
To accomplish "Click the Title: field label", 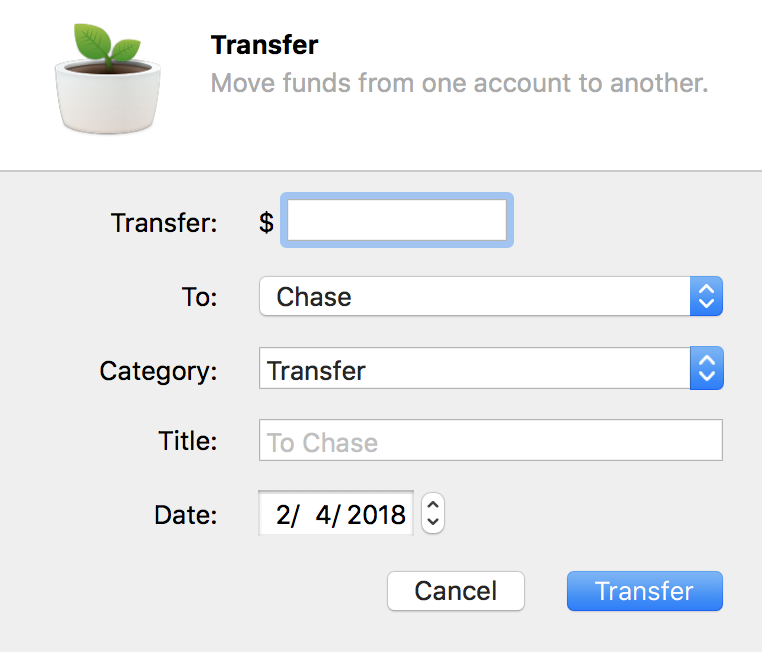I will coord(188,441).
